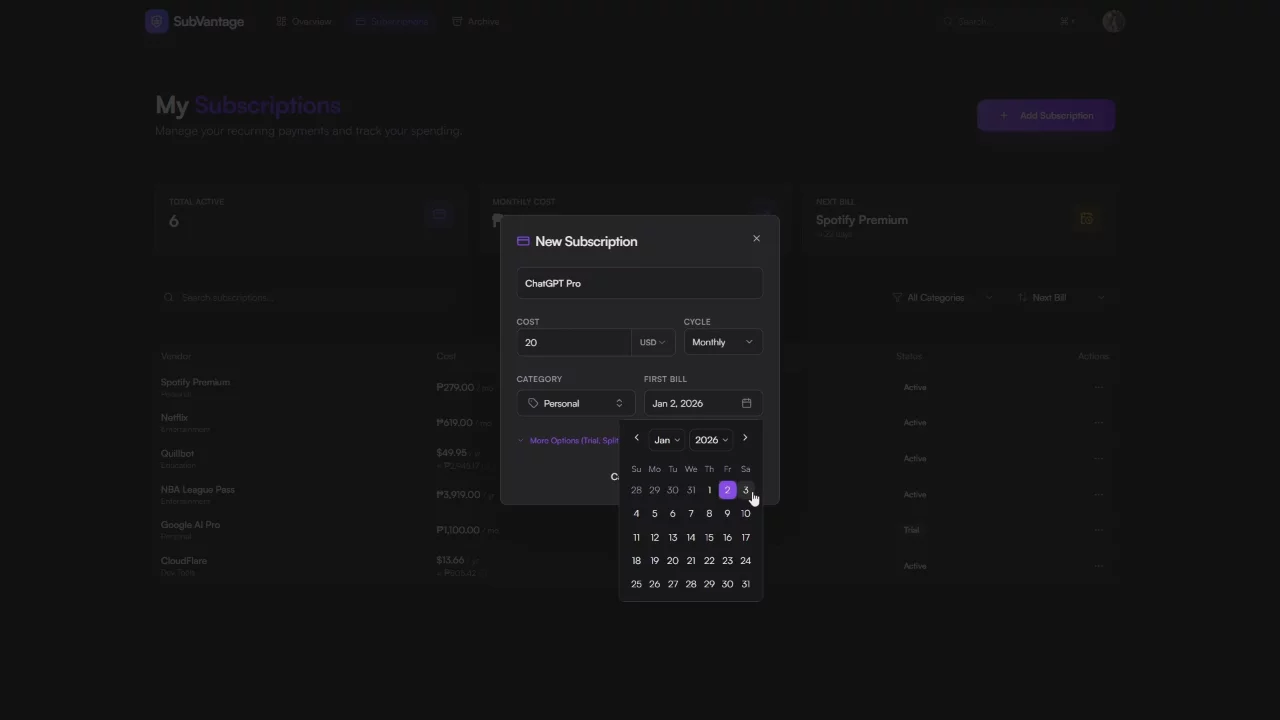Open the USD currency dropdown
The height and width of the screenshot is (720, 1280).
[x=653, y=342]
